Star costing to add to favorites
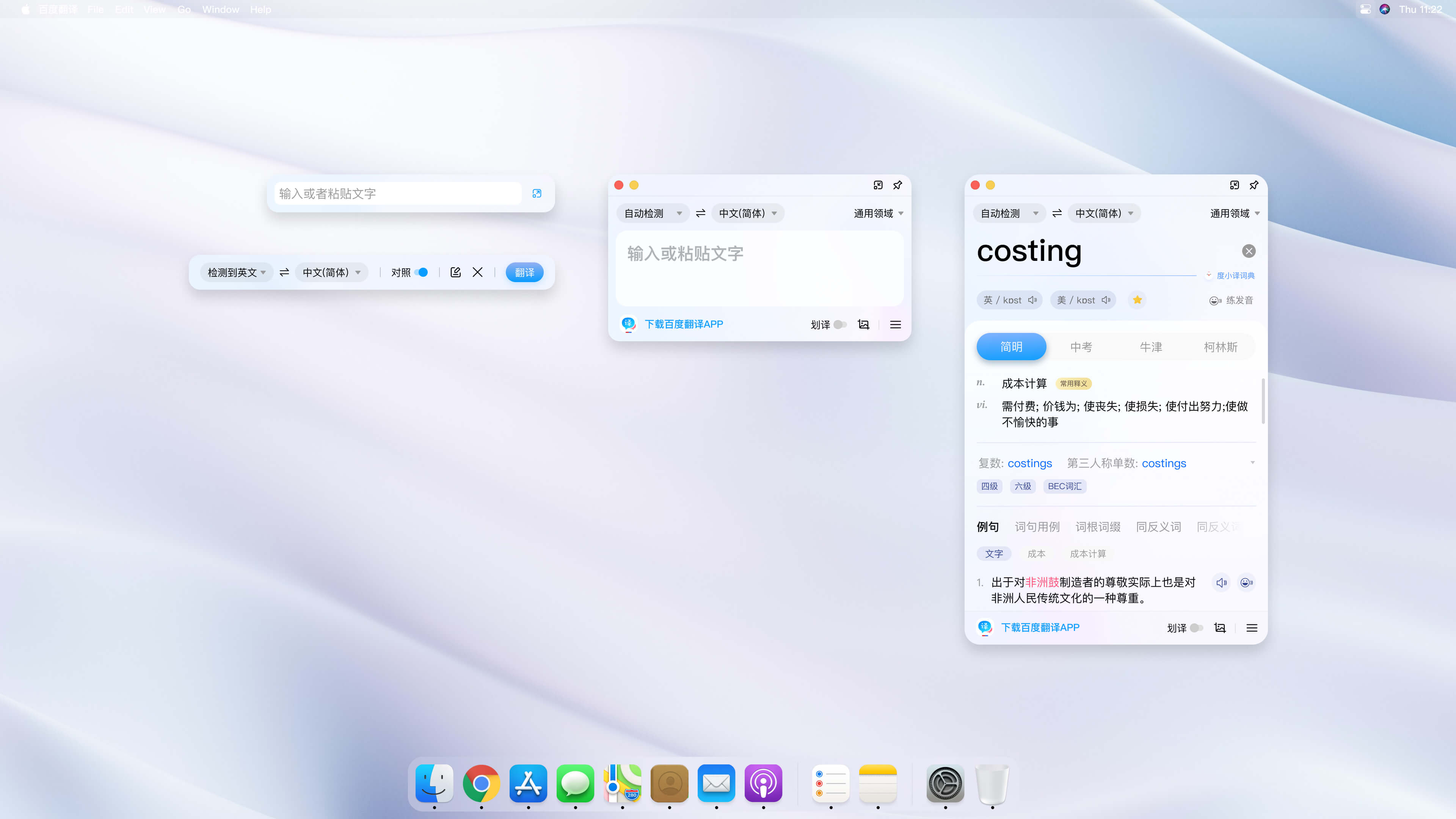The width and height of the screenshot is (1456, 819). pos(1137,300)
